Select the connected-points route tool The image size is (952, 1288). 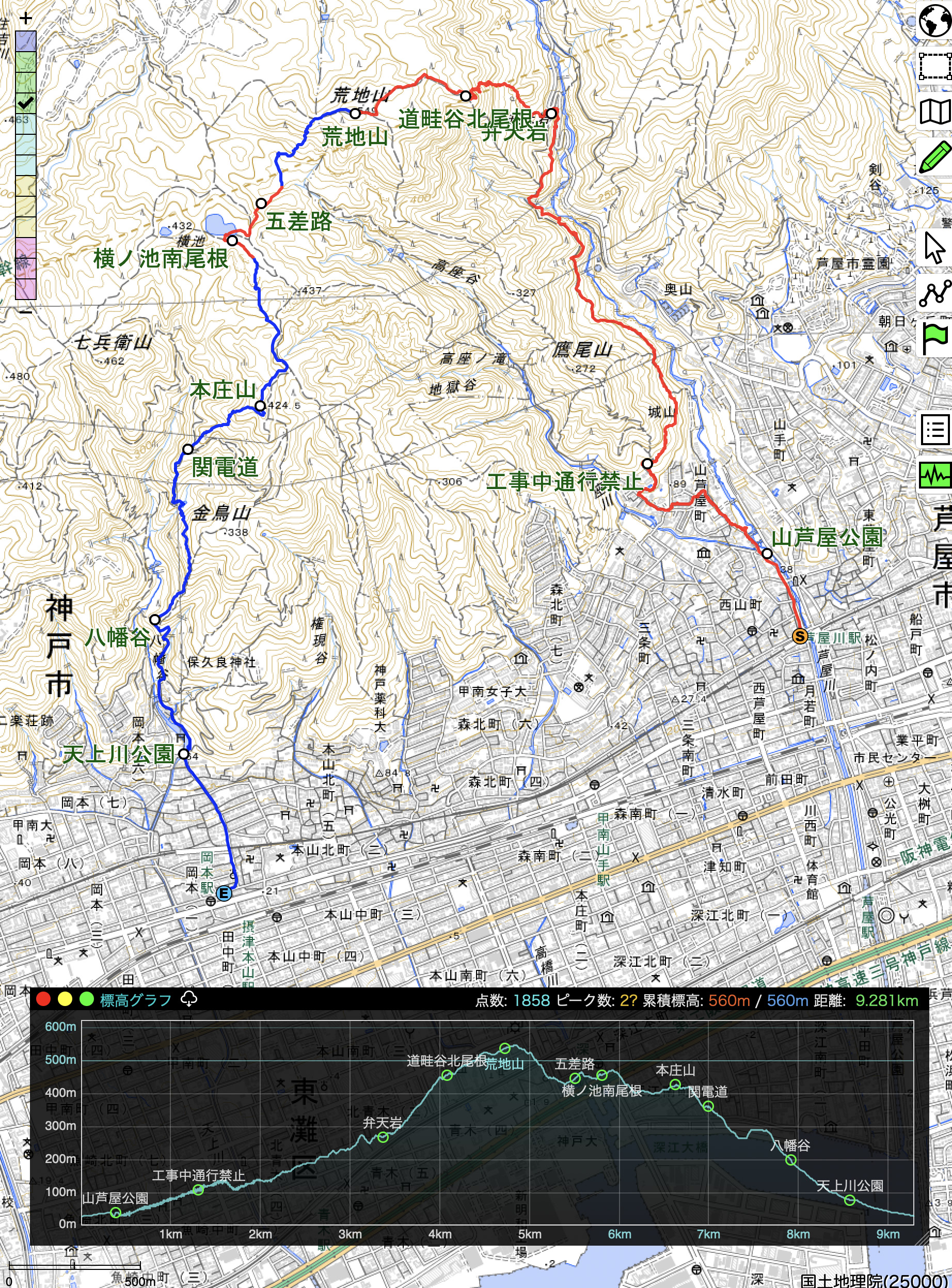[x=934, y=293]
